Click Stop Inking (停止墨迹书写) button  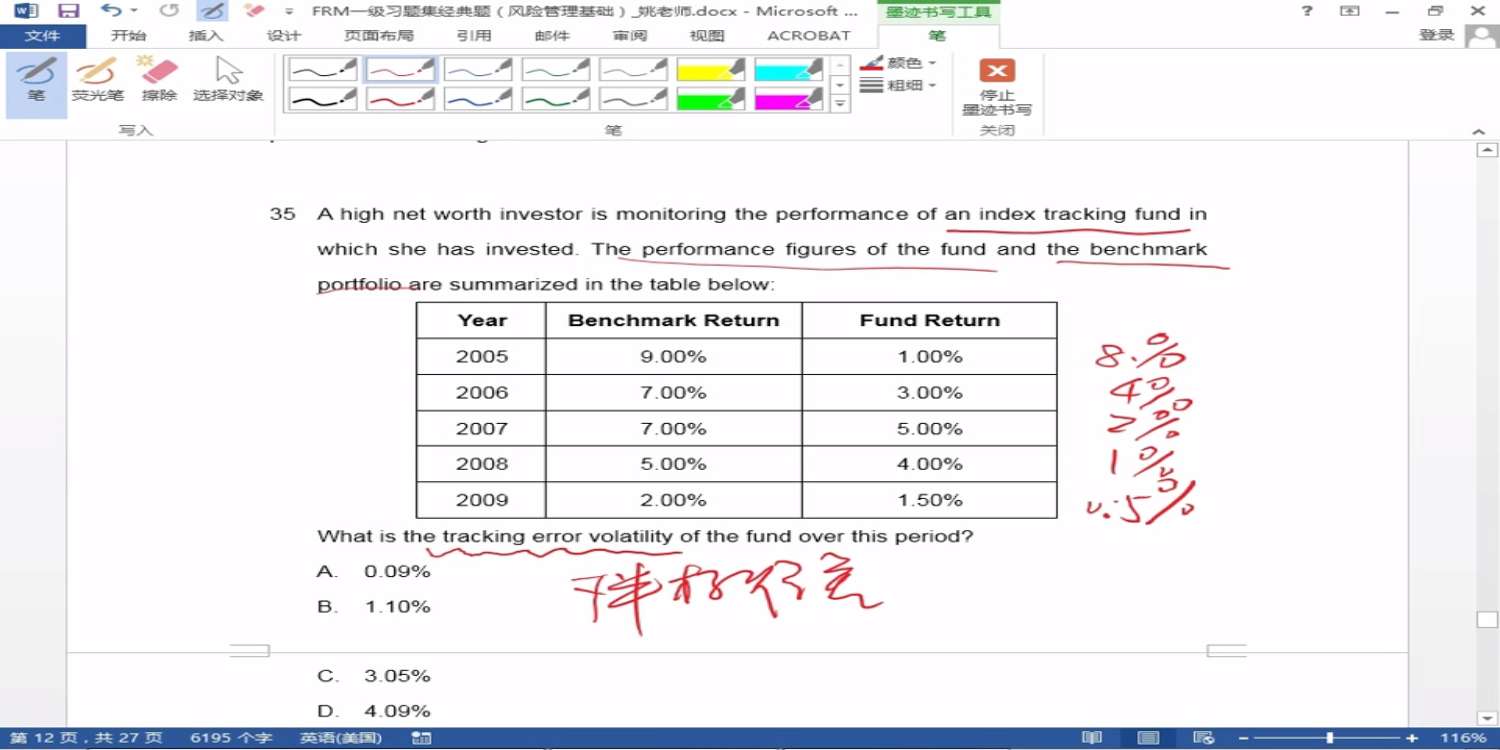(x=997, y=86)
